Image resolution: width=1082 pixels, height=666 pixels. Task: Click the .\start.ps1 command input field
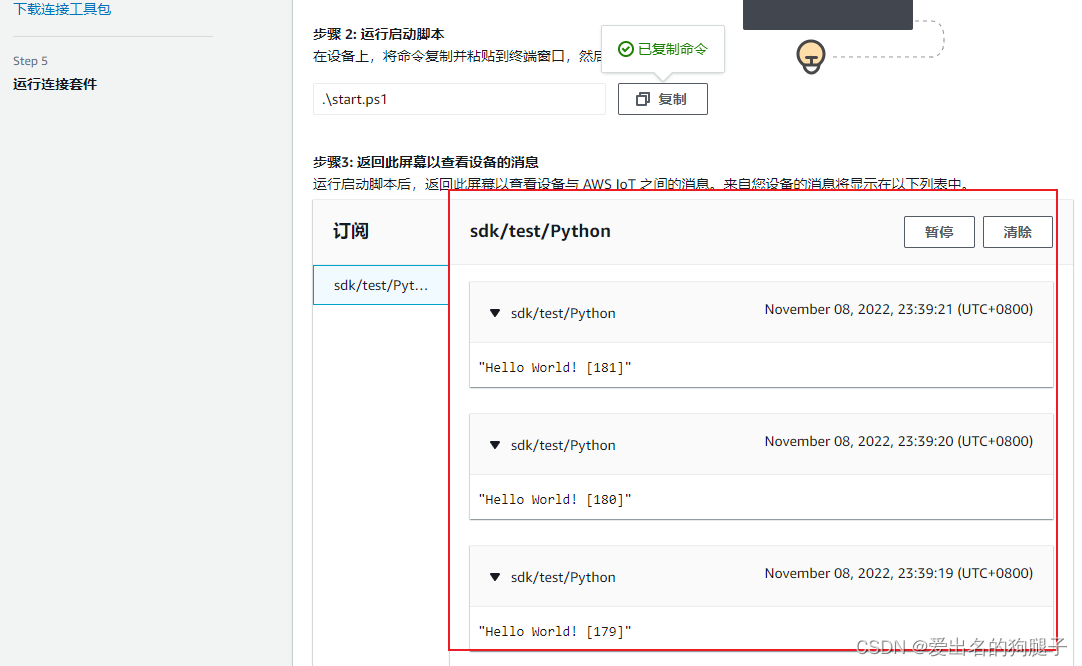tap(459, 99)
